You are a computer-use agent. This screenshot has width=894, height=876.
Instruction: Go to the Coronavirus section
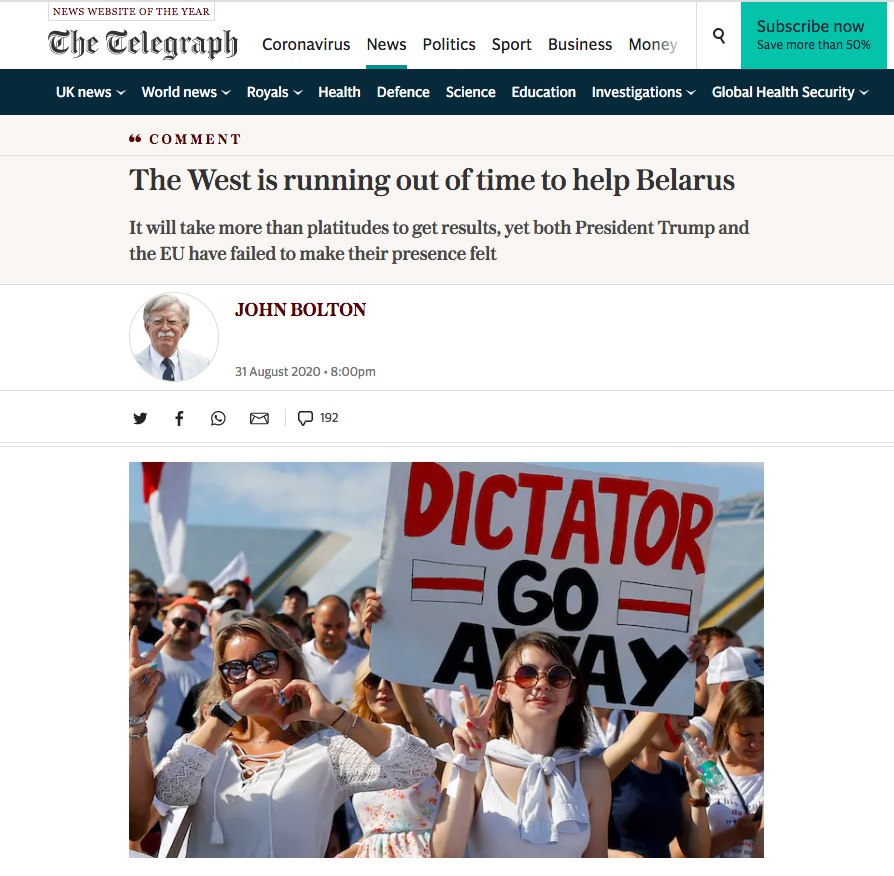click(306, 44)
